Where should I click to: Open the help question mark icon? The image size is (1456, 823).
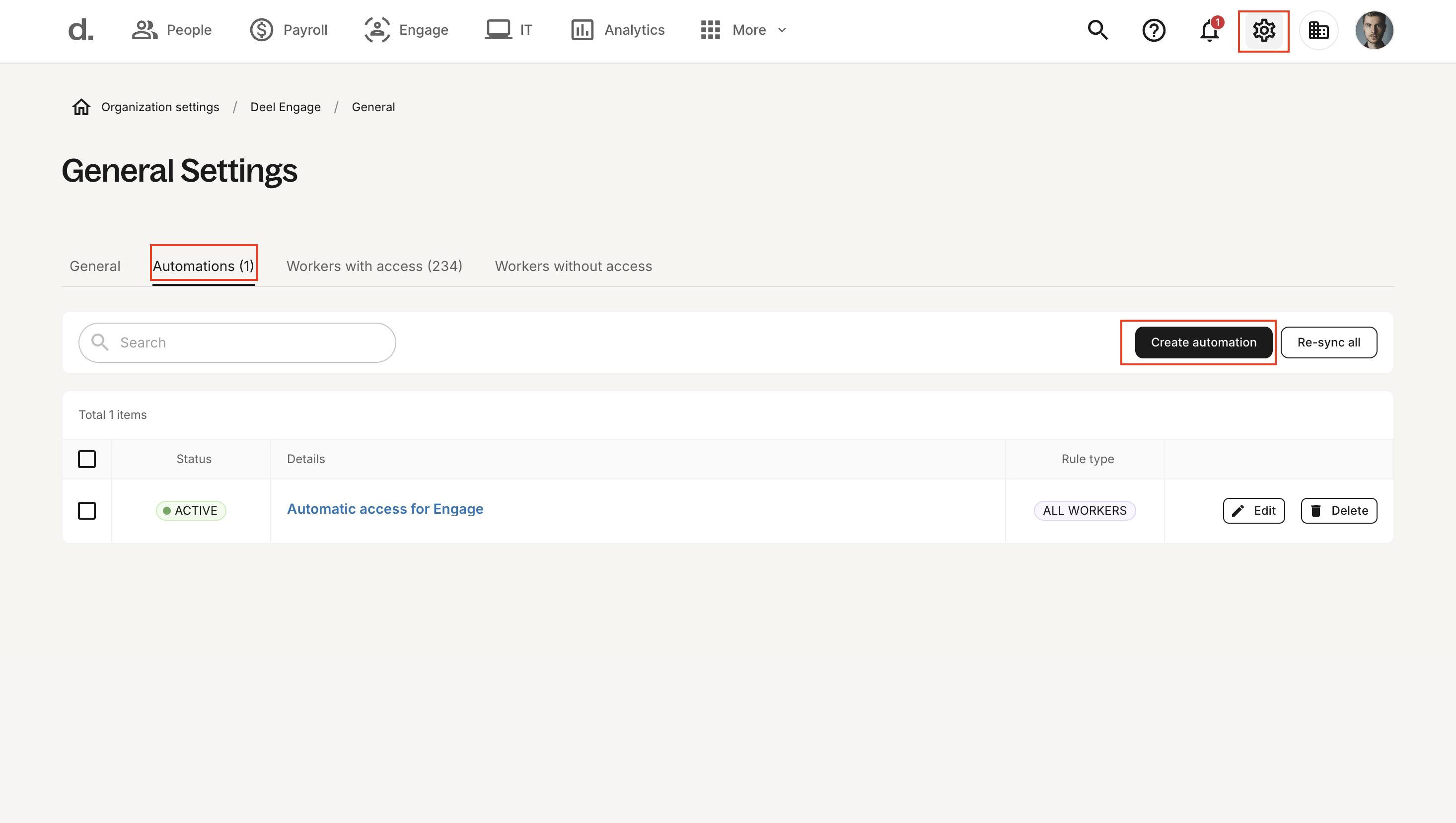pyautogui.click(x=1154, y=30)
